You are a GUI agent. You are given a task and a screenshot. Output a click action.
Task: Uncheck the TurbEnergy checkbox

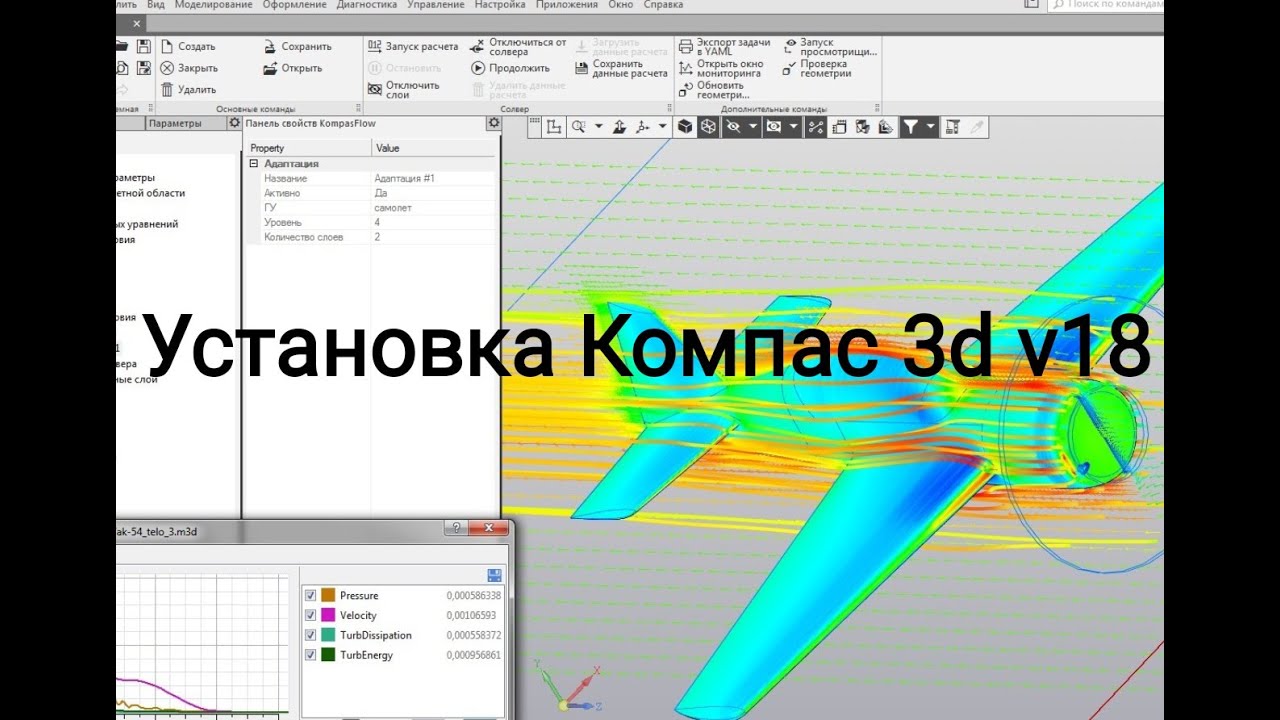311,655
